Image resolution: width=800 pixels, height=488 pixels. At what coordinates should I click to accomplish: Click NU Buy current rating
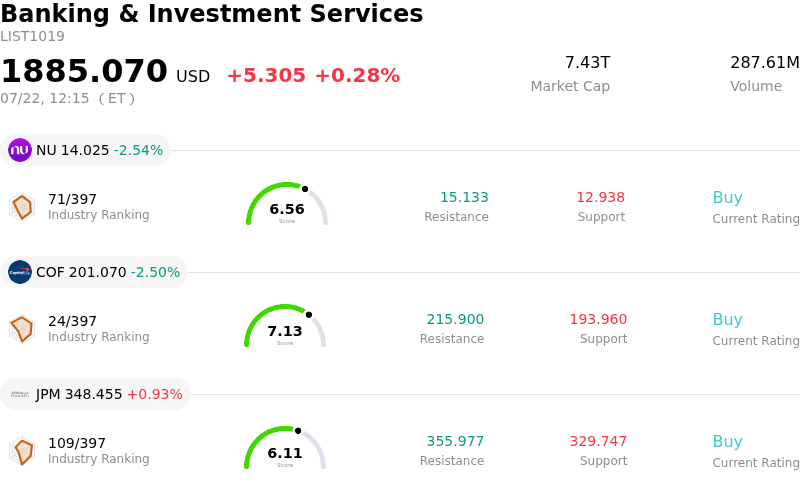tap(728, 198)
